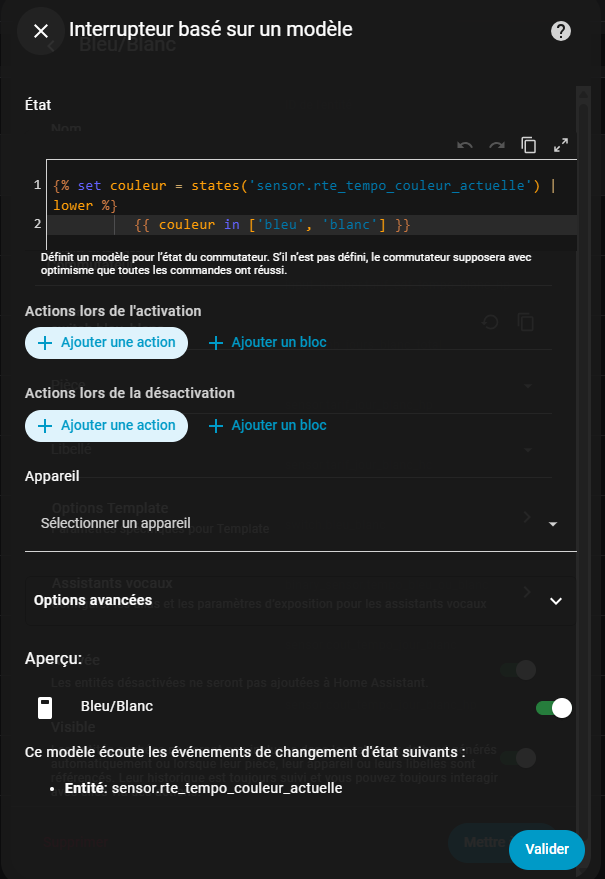Click the Options avancées label
Screen dimensions: 605x879
pyautogui.click(x=93, y=601)
